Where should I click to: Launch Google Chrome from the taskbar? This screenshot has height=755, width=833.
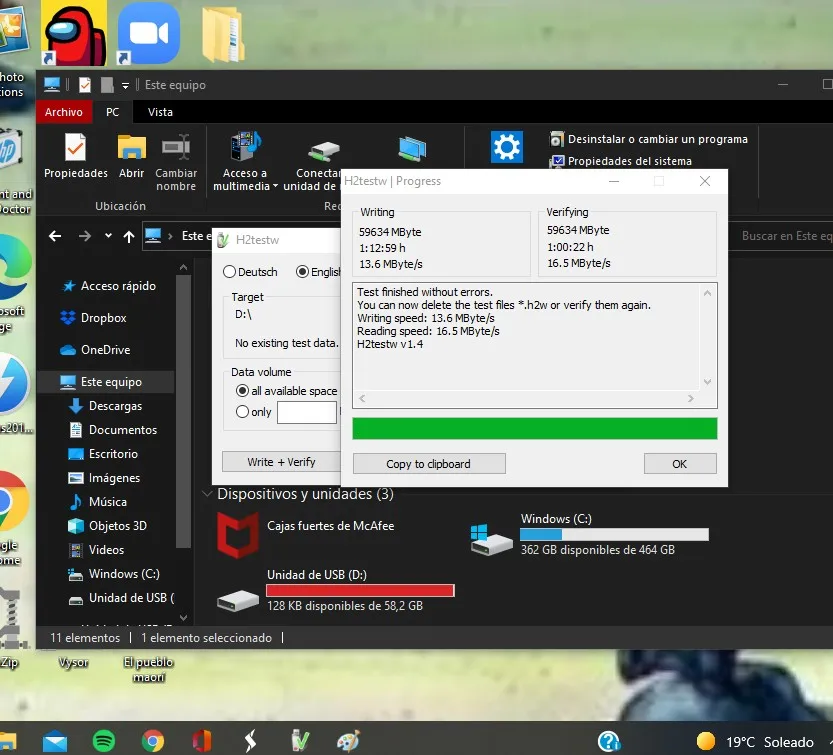click(x=153, y=741)
